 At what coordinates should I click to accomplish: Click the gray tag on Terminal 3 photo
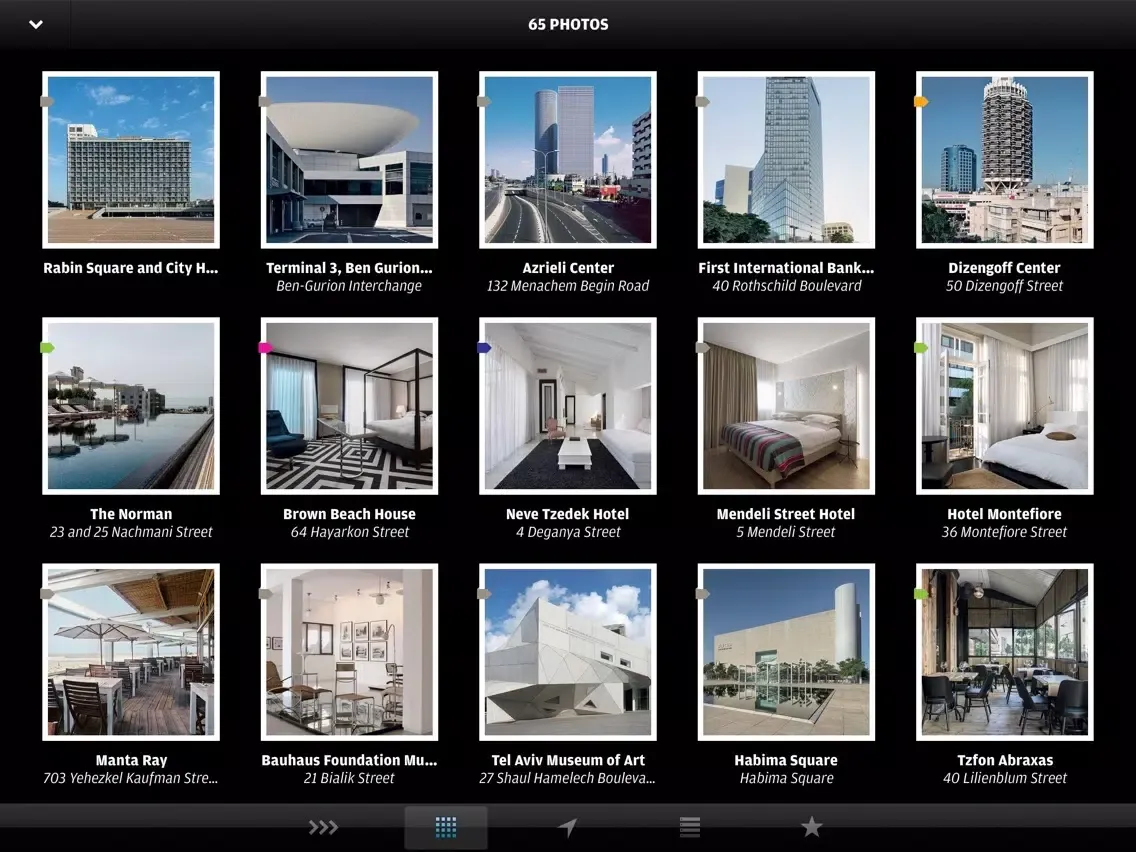[265, 102]
